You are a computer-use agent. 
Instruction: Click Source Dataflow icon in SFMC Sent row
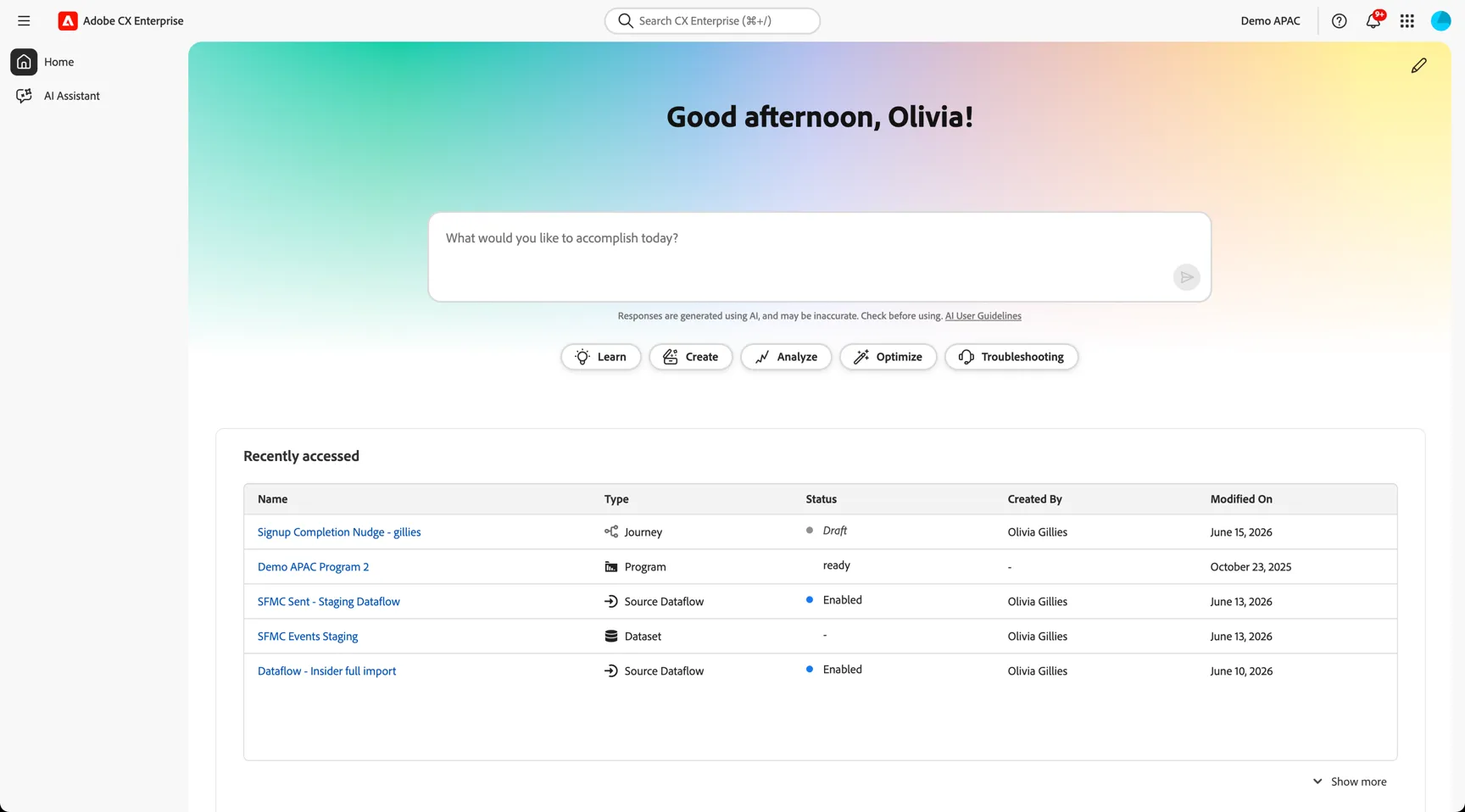[x=610, y=601]
